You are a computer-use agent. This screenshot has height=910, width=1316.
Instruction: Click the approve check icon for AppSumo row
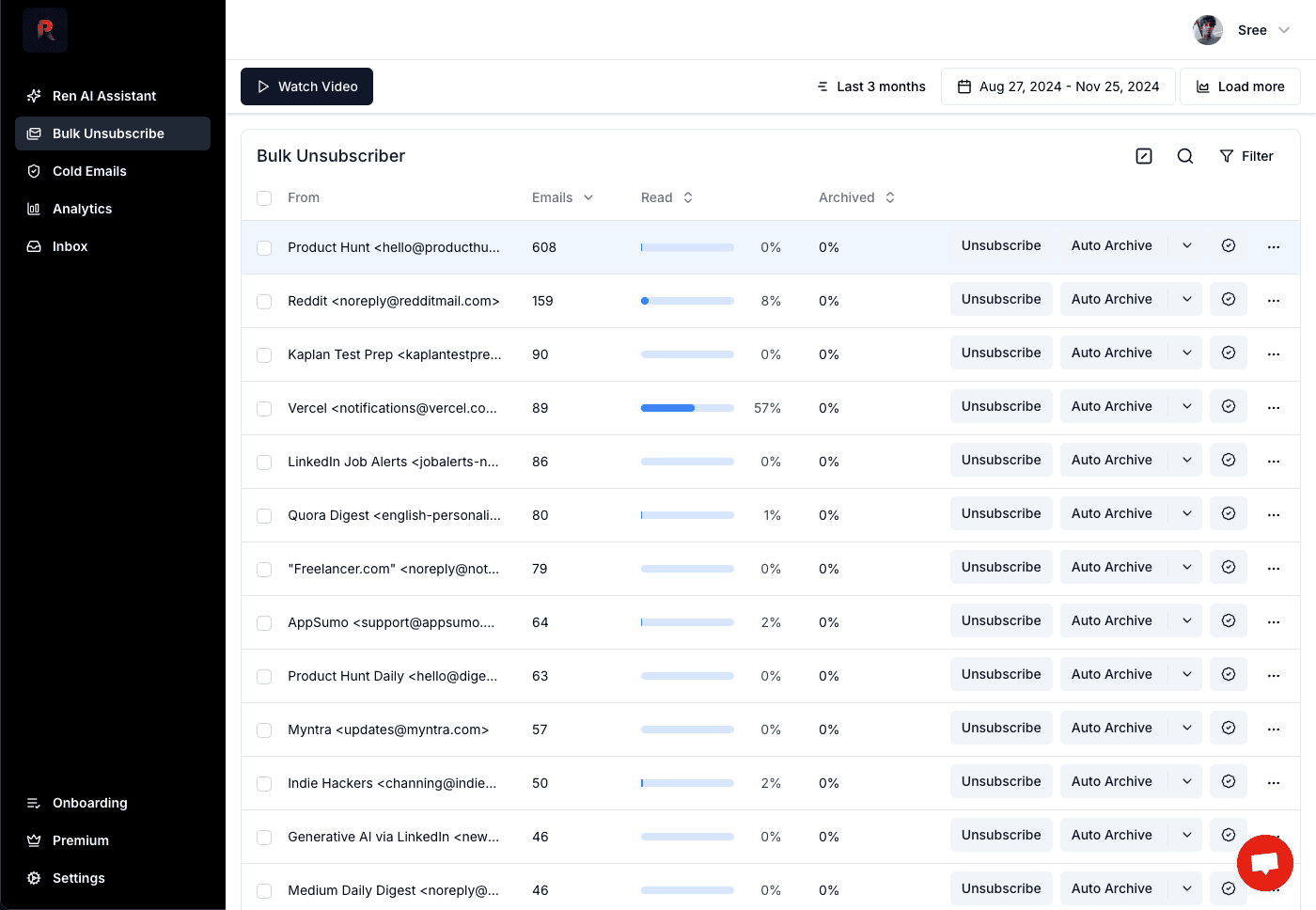[x=1229, y=620]
